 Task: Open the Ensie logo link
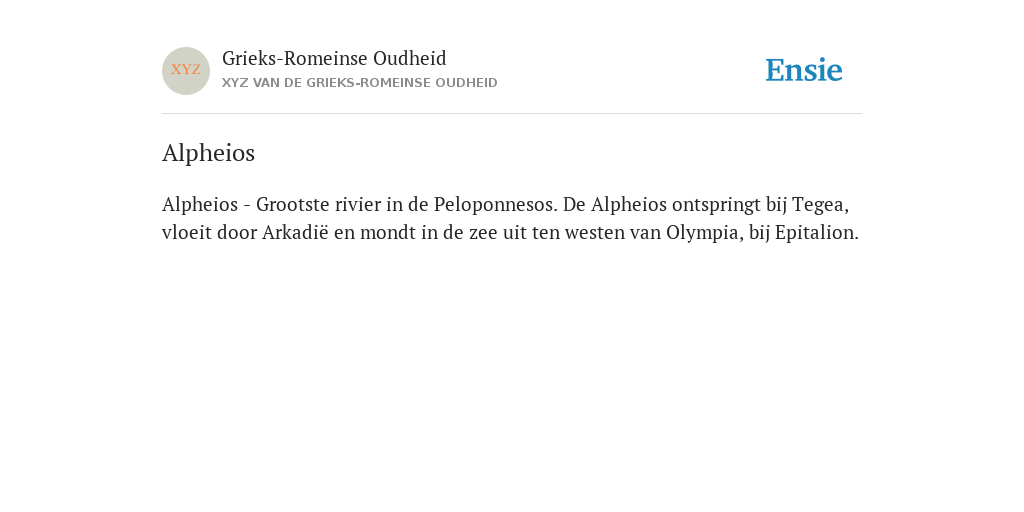point(804,70)
